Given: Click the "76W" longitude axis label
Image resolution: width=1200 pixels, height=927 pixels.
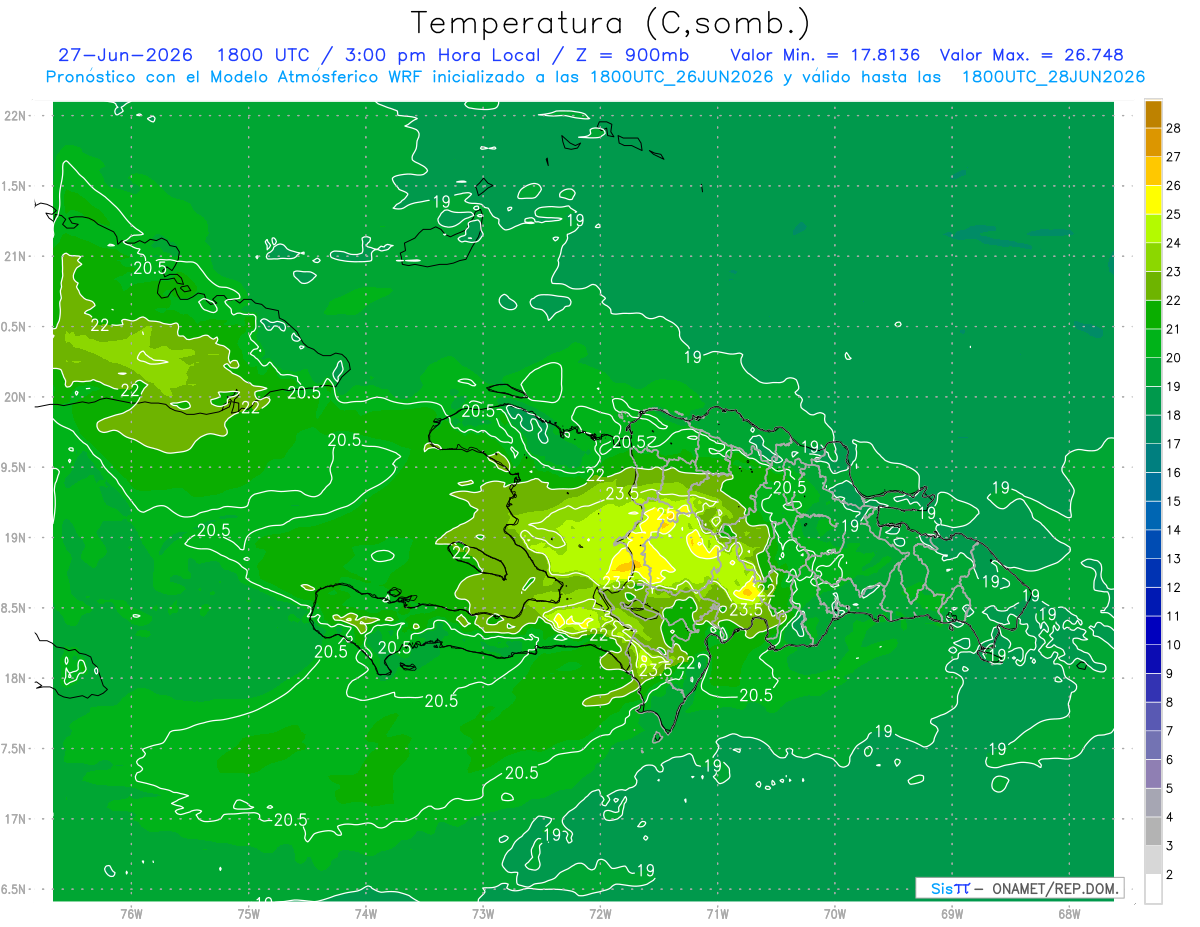Looking at the screenshot, I should (131, 913).
